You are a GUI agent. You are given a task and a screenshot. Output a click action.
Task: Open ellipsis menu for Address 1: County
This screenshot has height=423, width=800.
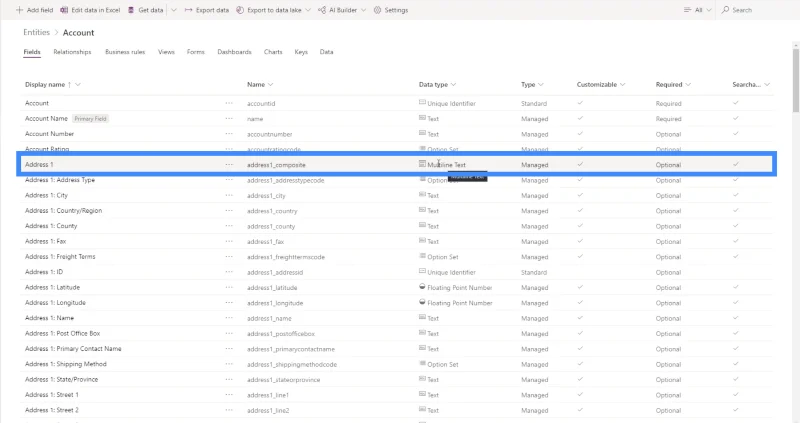pos(229,226)
